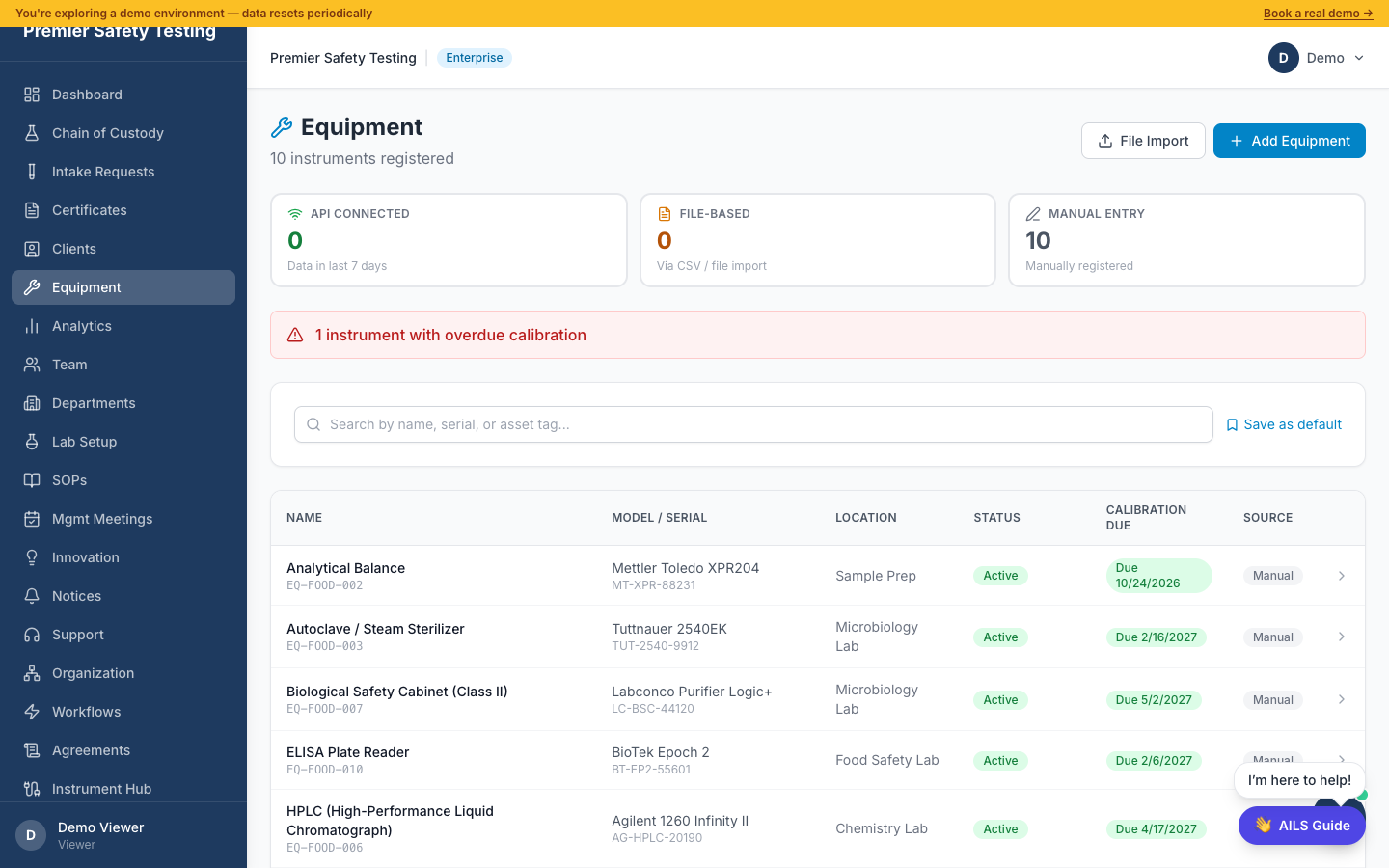Viewport: 1389px width, 868px height.
Task: Click the overdue calibration alert banner
Action: click(818, 335)
